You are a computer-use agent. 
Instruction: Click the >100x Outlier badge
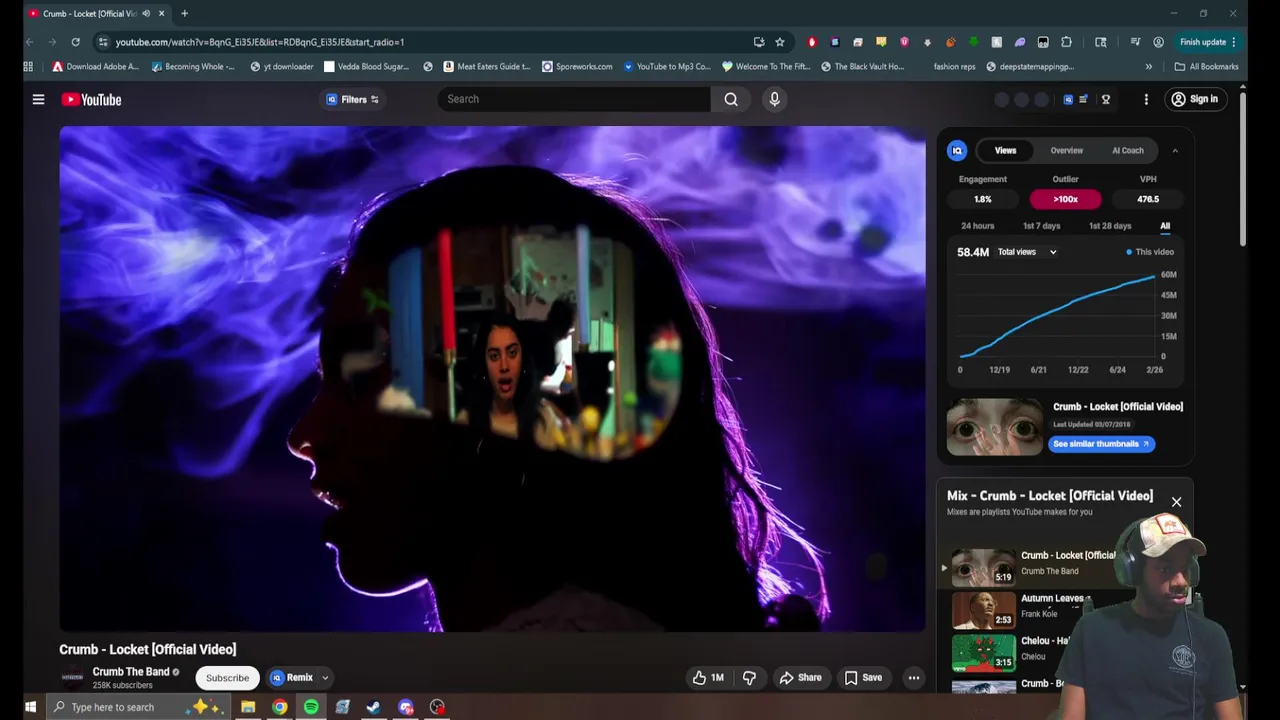(x=1065, y=199)
